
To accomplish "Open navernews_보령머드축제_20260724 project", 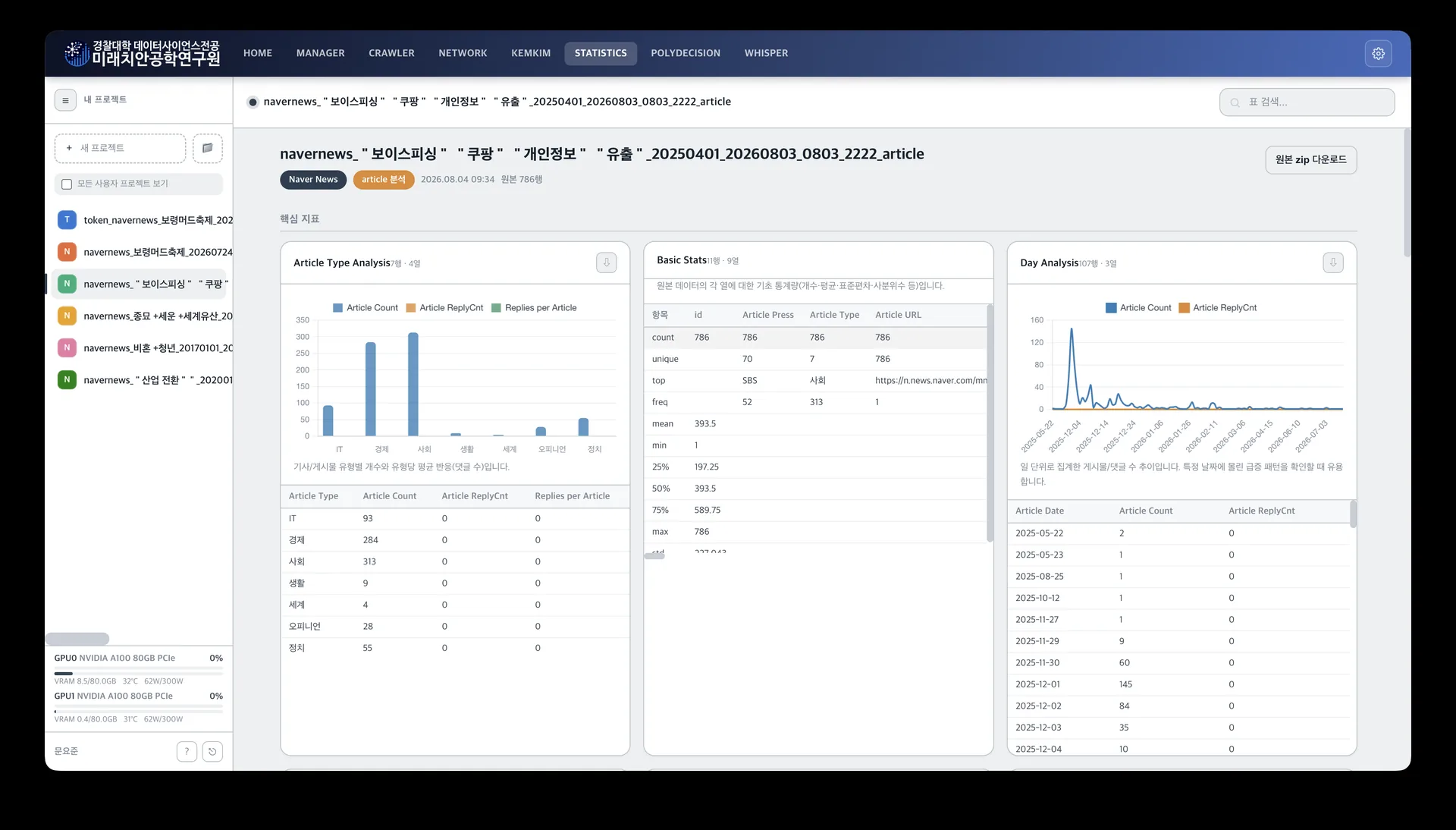I will pyautogui.click(x=142, y=252).
